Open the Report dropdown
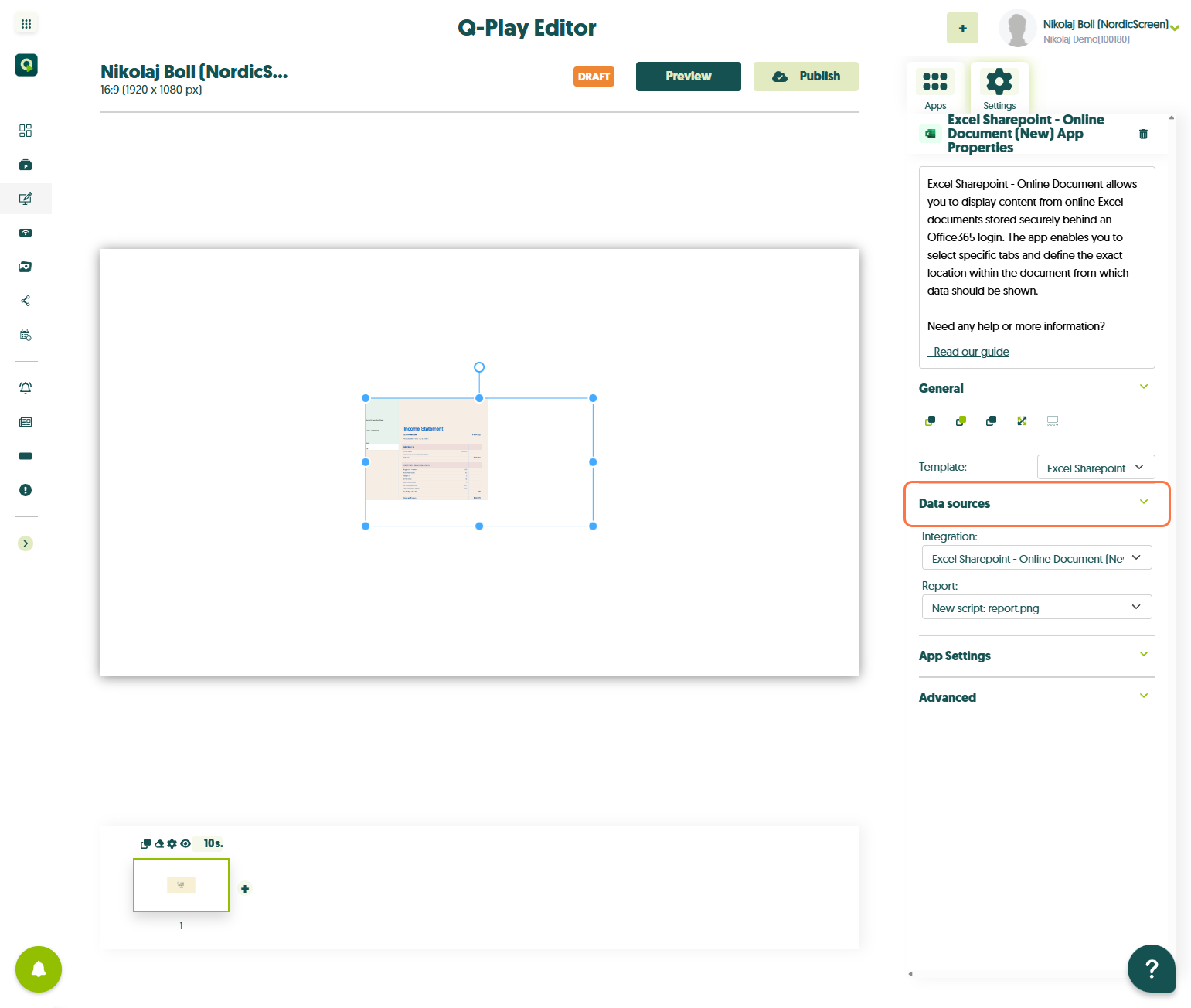This screenshot has width=1191, height=1008. [1036, 608]
